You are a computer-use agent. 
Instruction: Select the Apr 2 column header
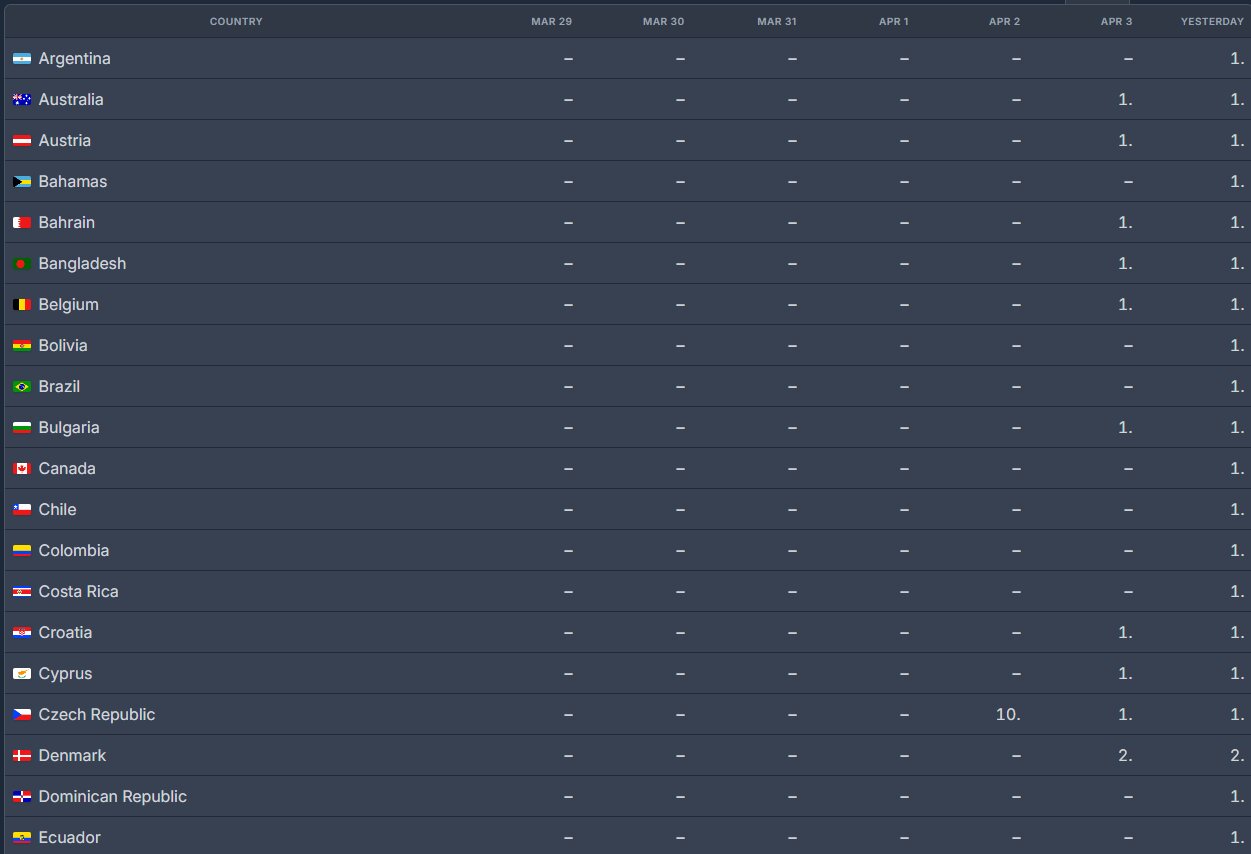point(1004,22)
